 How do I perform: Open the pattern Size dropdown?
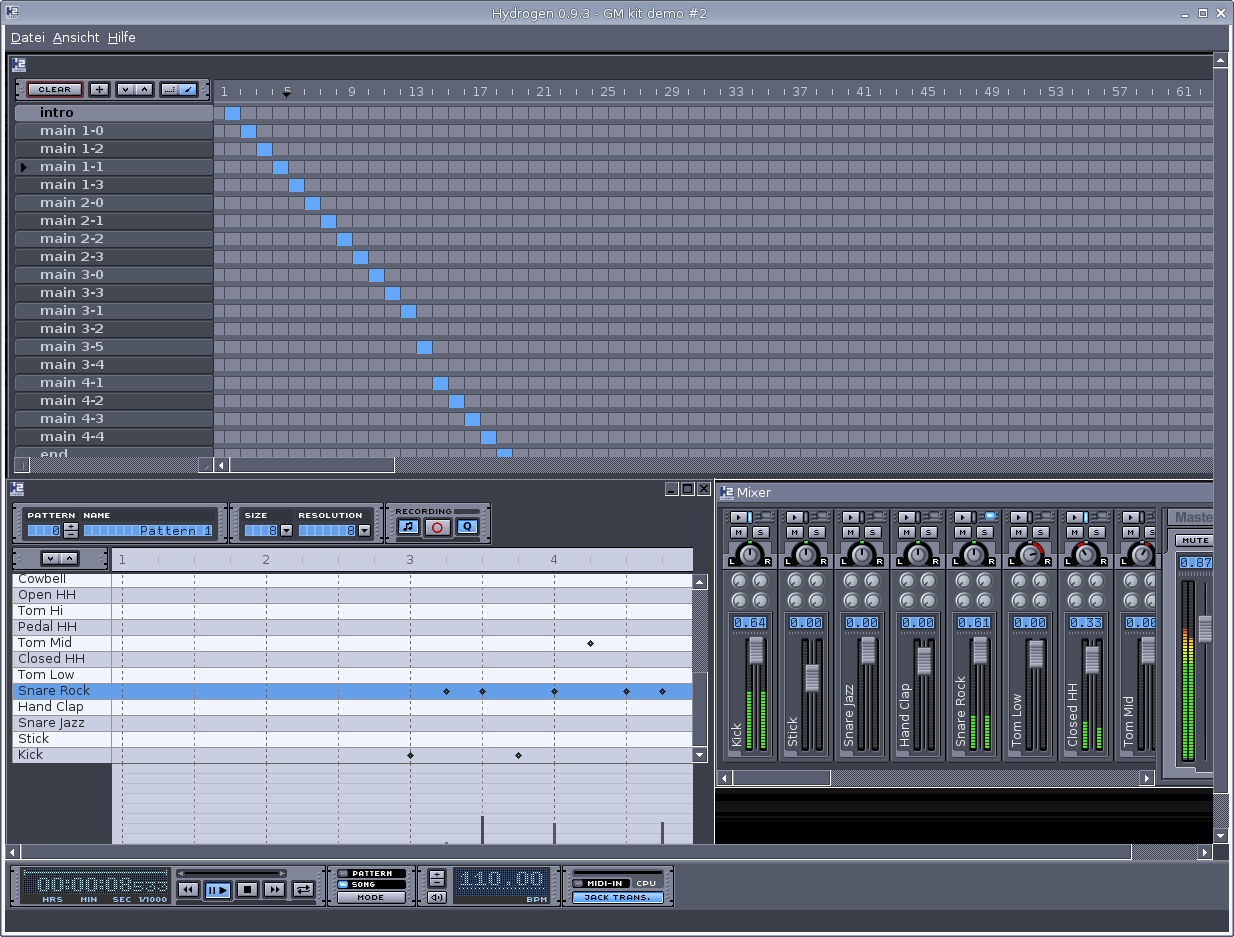point(286,530)
